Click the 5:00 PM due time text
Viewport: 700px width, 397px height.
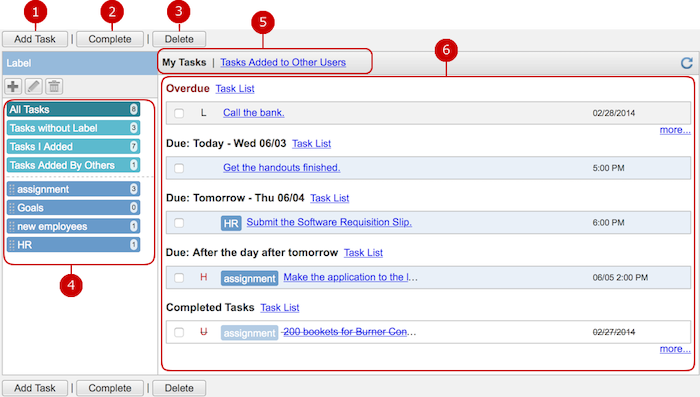[x=608, y=168]
